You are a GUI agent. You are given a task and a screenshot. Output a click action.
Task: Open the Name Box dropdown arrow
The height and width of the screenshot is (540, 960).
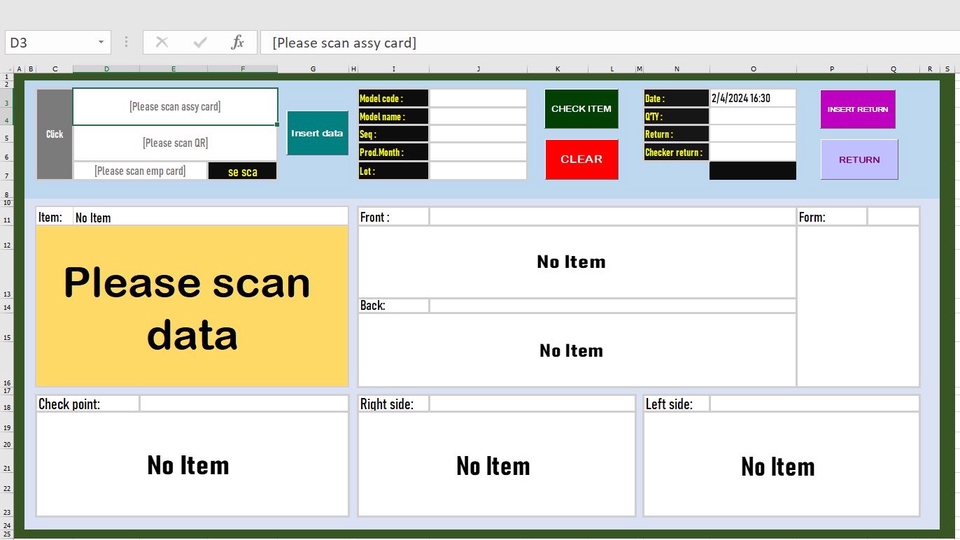pos(100,42)
